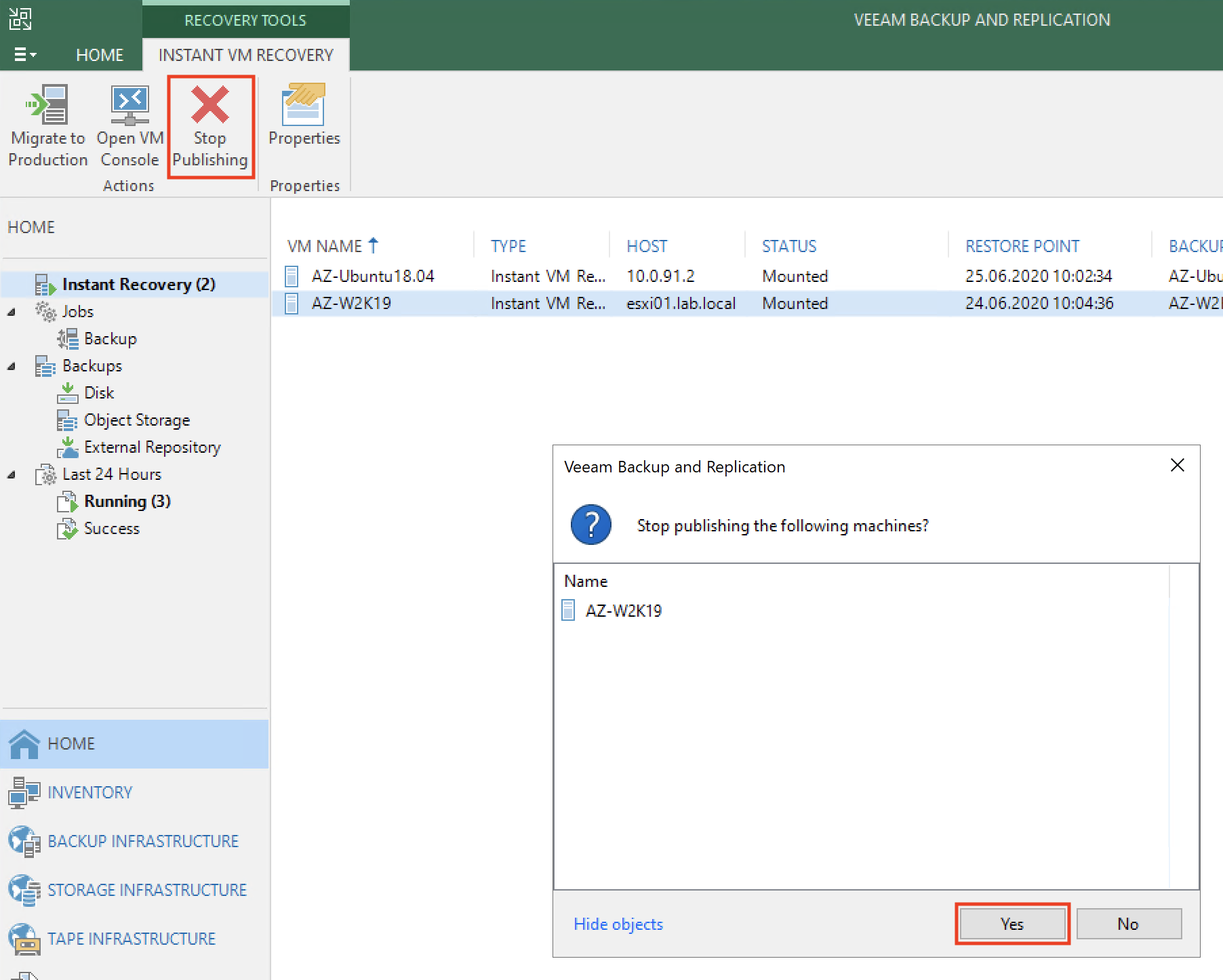Viewport: 1223px width, 980px height.
Task: Click the Backup Infrastructure globe icon
Action: point(24,841)
